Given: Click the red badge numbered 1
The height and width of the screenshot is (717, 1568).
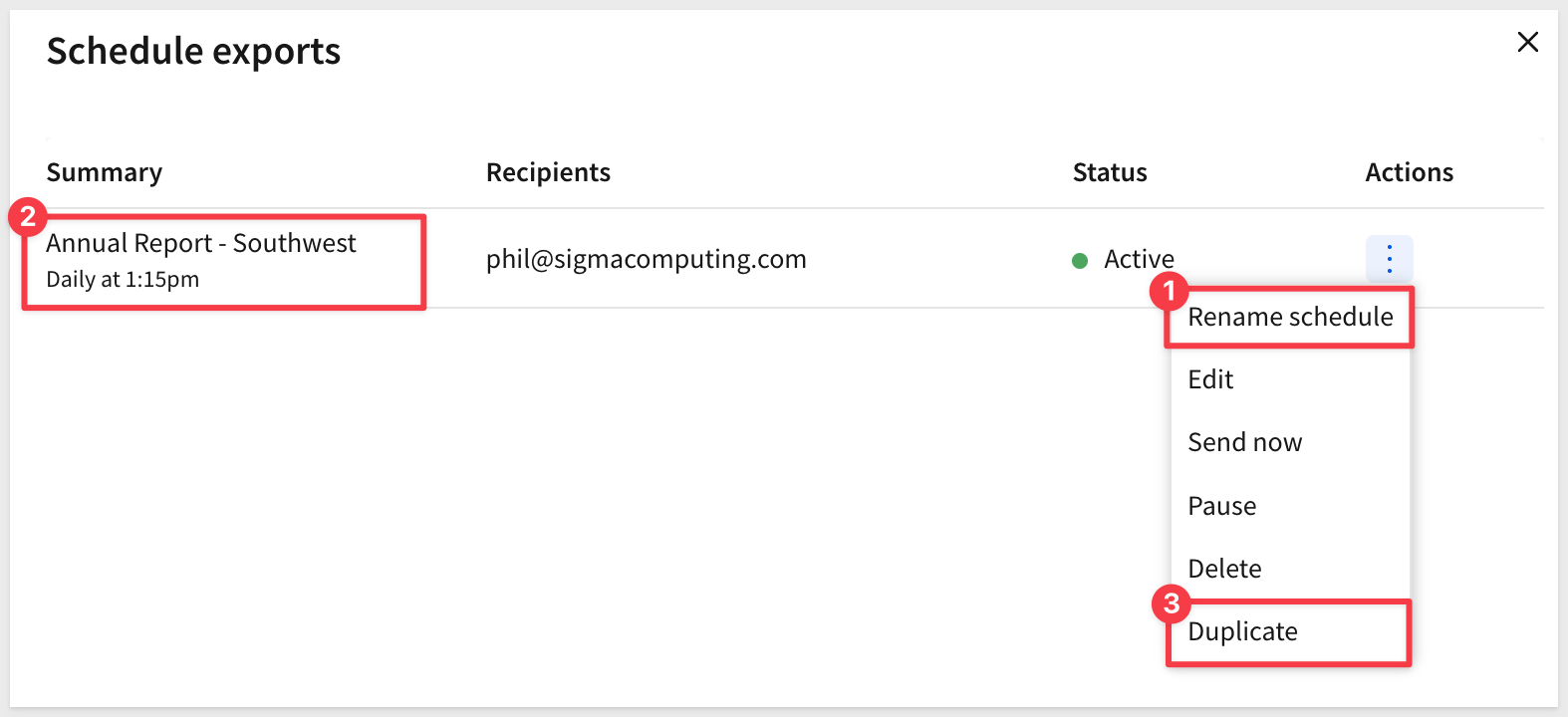Looking at the screenshot, I should click(x=1170, y=291).
